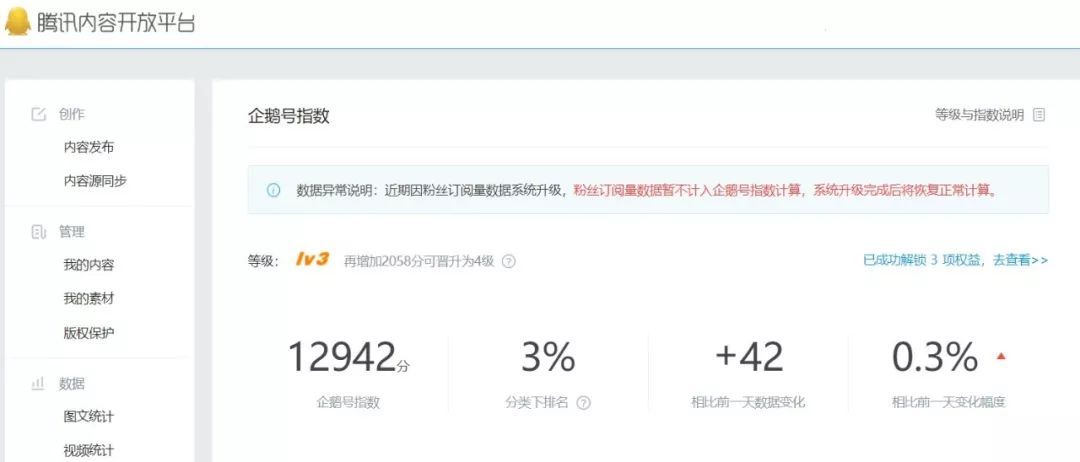This screenshot has height=462, width=1080.
Task: Click the 创作 section header
Action: coord(72,114)
